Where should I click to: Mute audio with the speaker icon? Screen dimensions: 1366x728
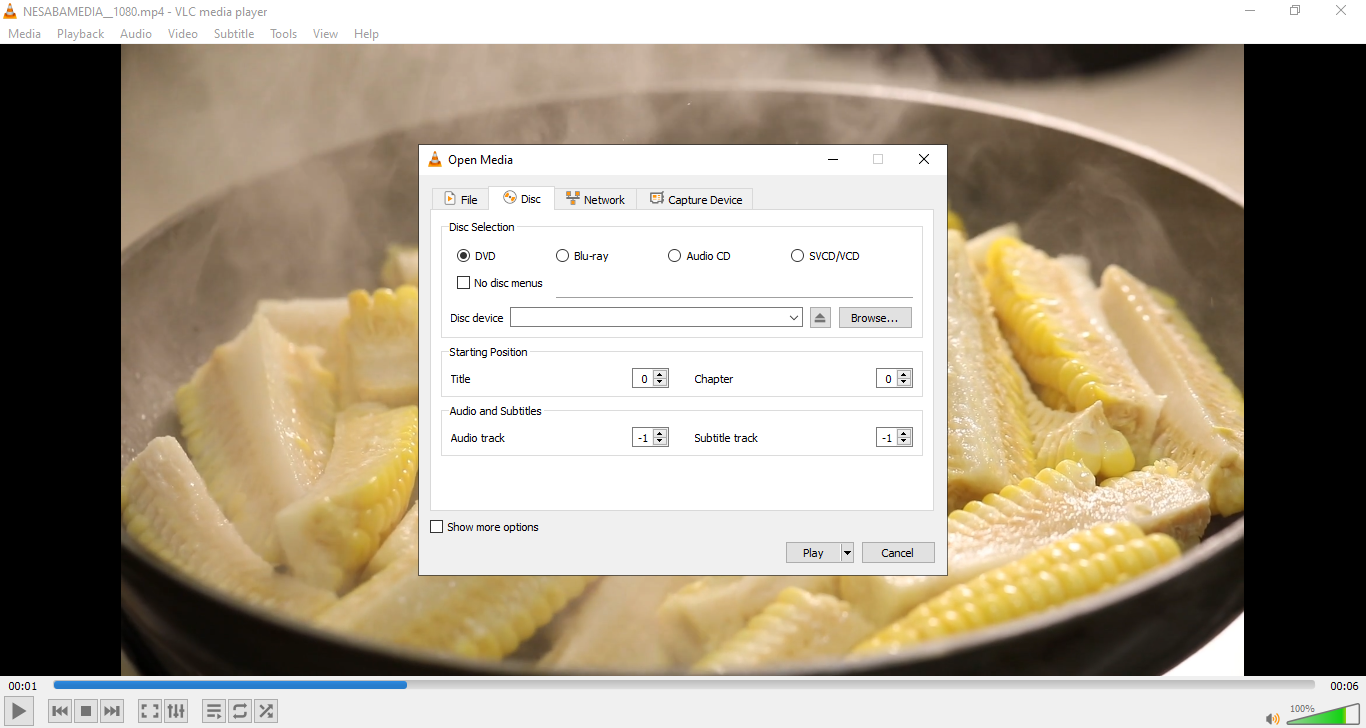(x=1272, y=718)
